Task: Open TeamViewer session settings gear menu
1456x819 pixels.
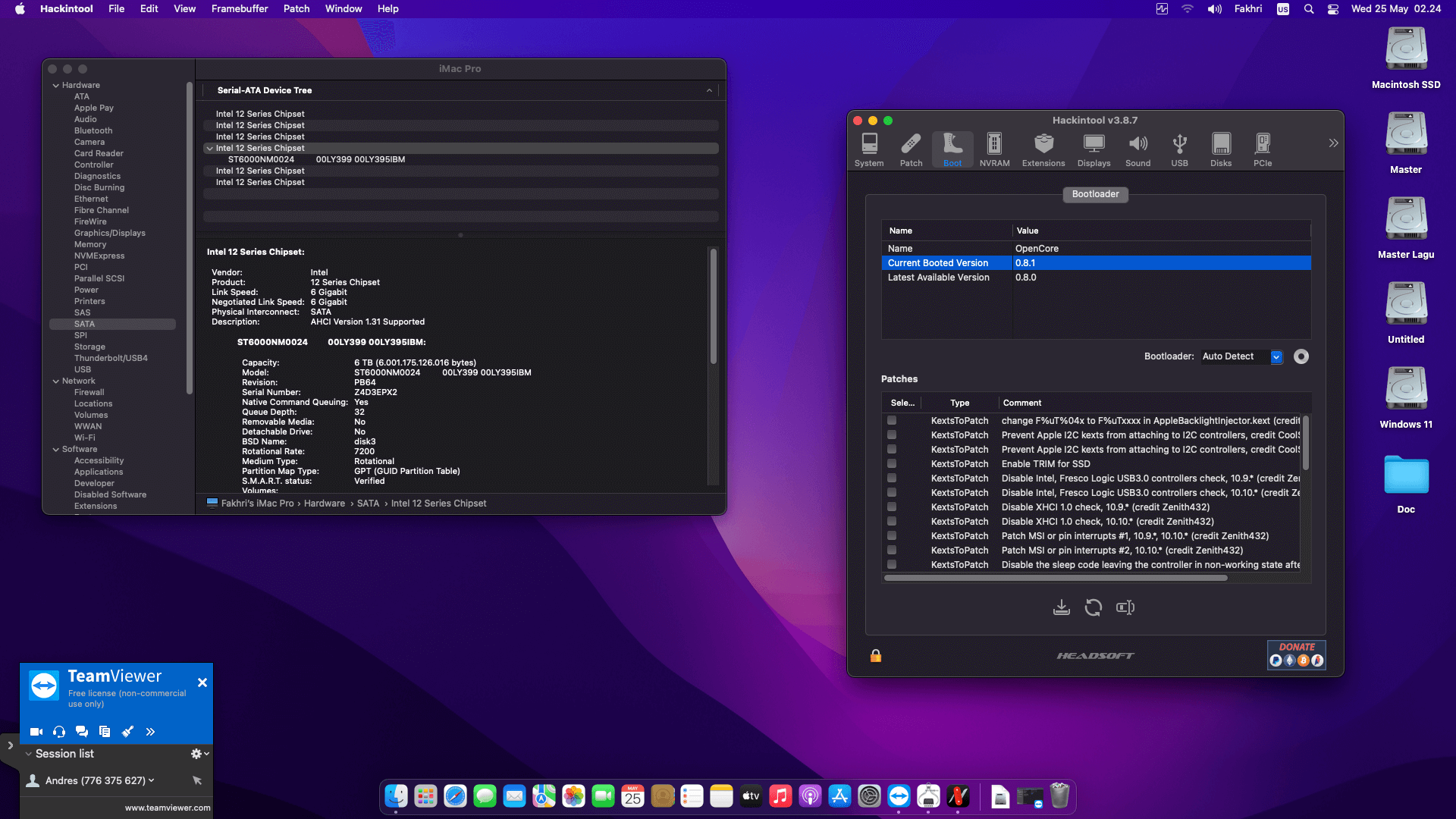Action: pyautogui.click(x=199, y=754)
